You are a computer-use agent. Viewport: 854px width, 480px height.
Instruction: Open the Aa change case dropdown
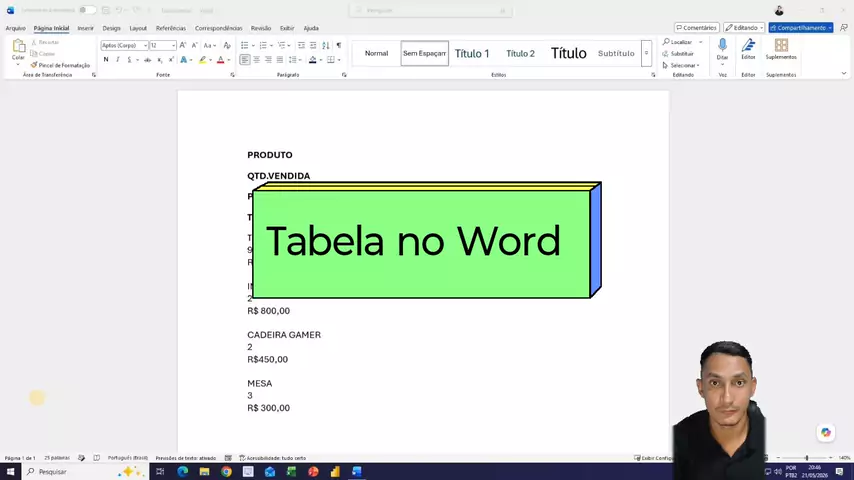click(210, 45)
